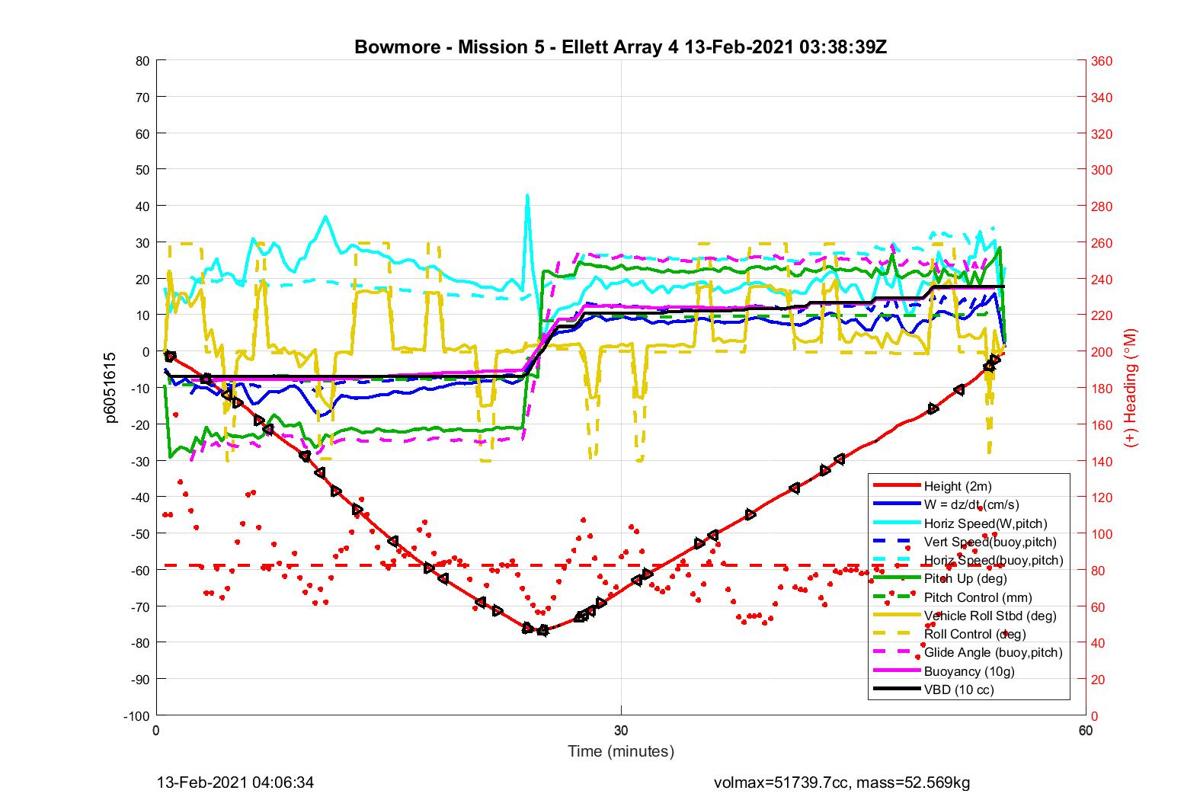
Task: Click the '70' tick label
Action: coord(143,98)
